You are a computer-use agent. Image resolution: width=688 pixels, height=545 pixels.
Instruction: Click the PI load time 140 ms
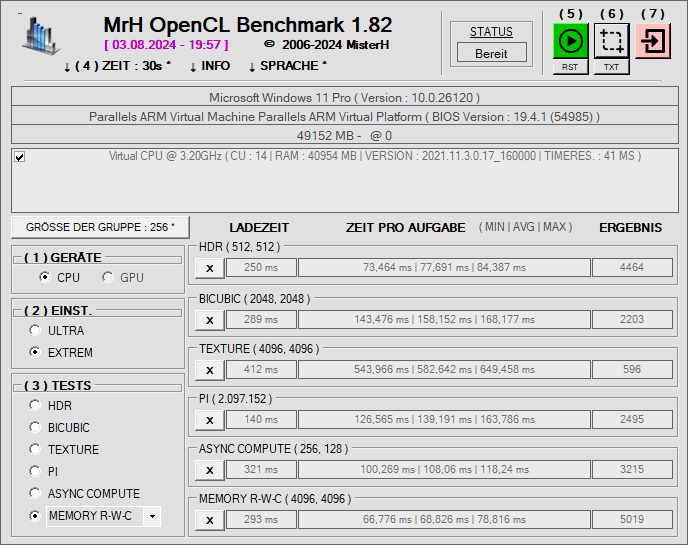[x=261, y=419]
